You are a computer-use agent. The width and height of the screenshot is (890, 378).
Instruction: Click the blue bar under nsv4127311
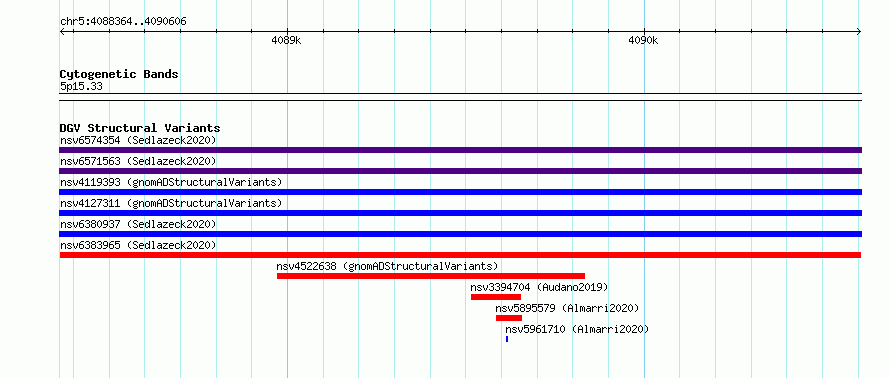[460, 213]
